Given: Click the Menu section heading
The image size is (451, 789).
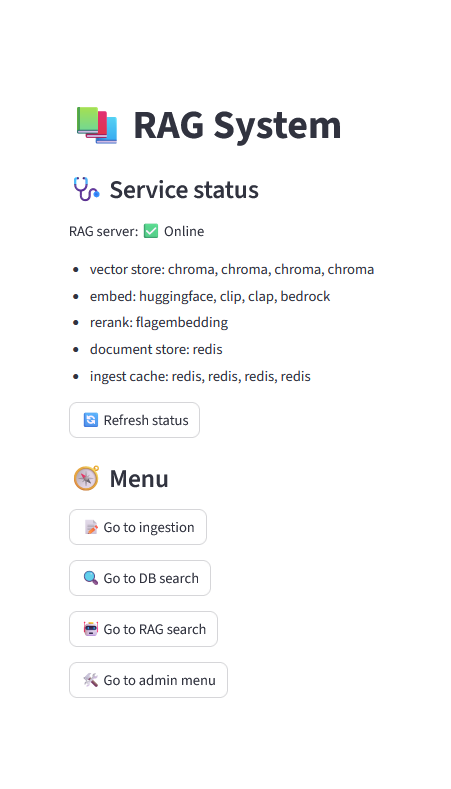Looking at the screenshot, I should (x=139, y=479).
